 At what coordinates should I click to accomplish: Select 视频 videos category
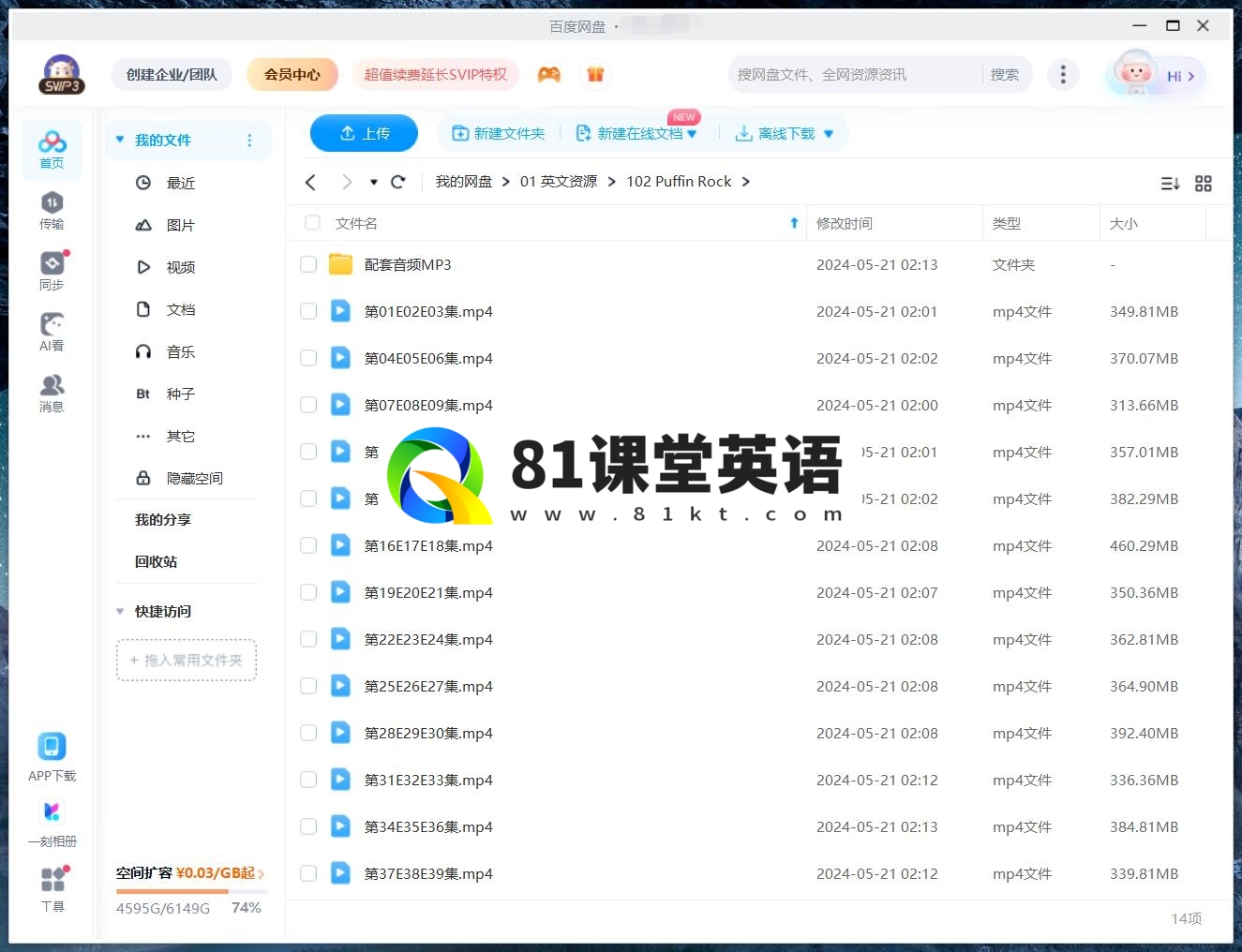pyautogui.click(x=181, y=267)
